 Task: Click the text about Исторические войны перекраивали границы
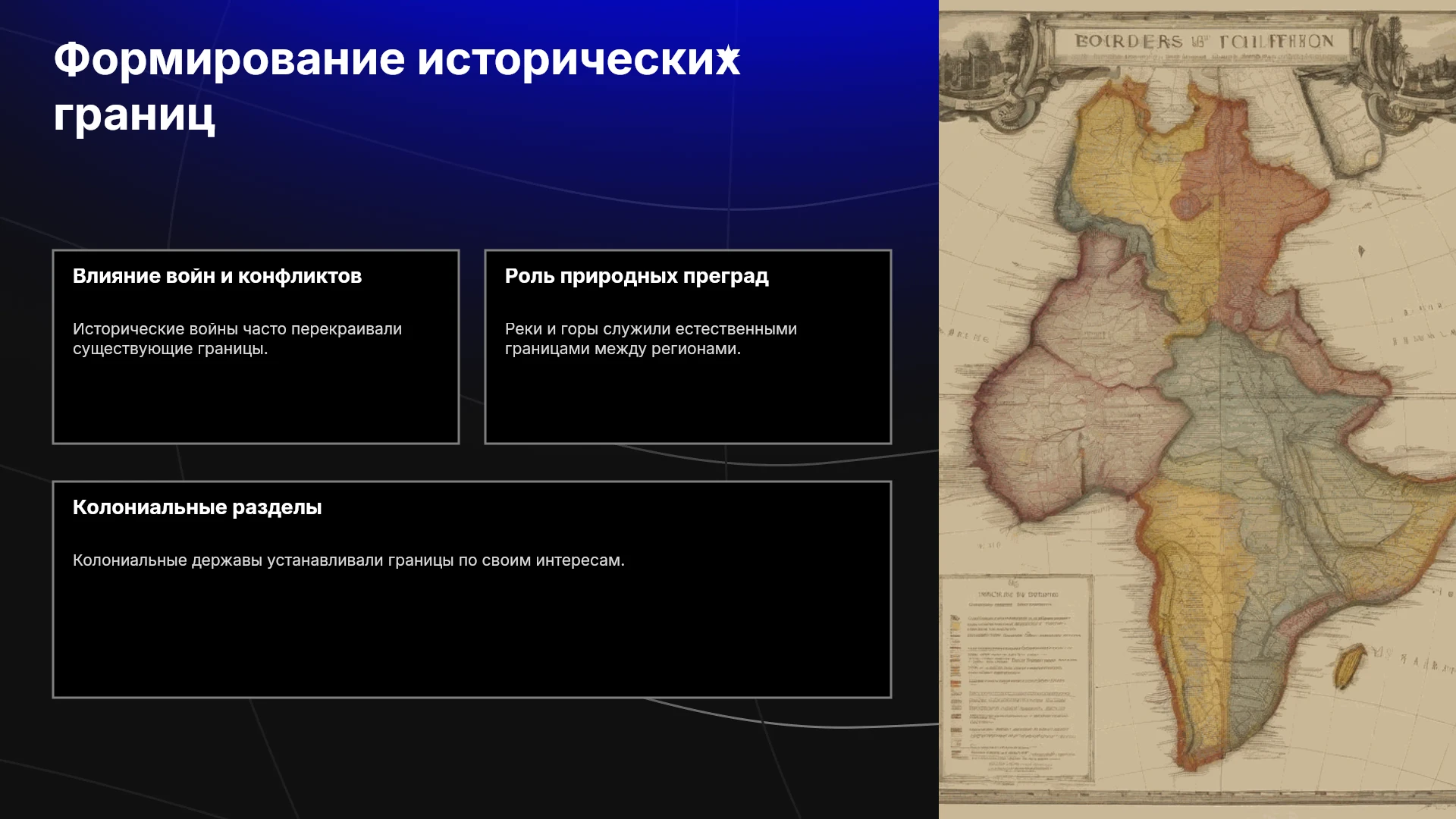click(237, 339)
